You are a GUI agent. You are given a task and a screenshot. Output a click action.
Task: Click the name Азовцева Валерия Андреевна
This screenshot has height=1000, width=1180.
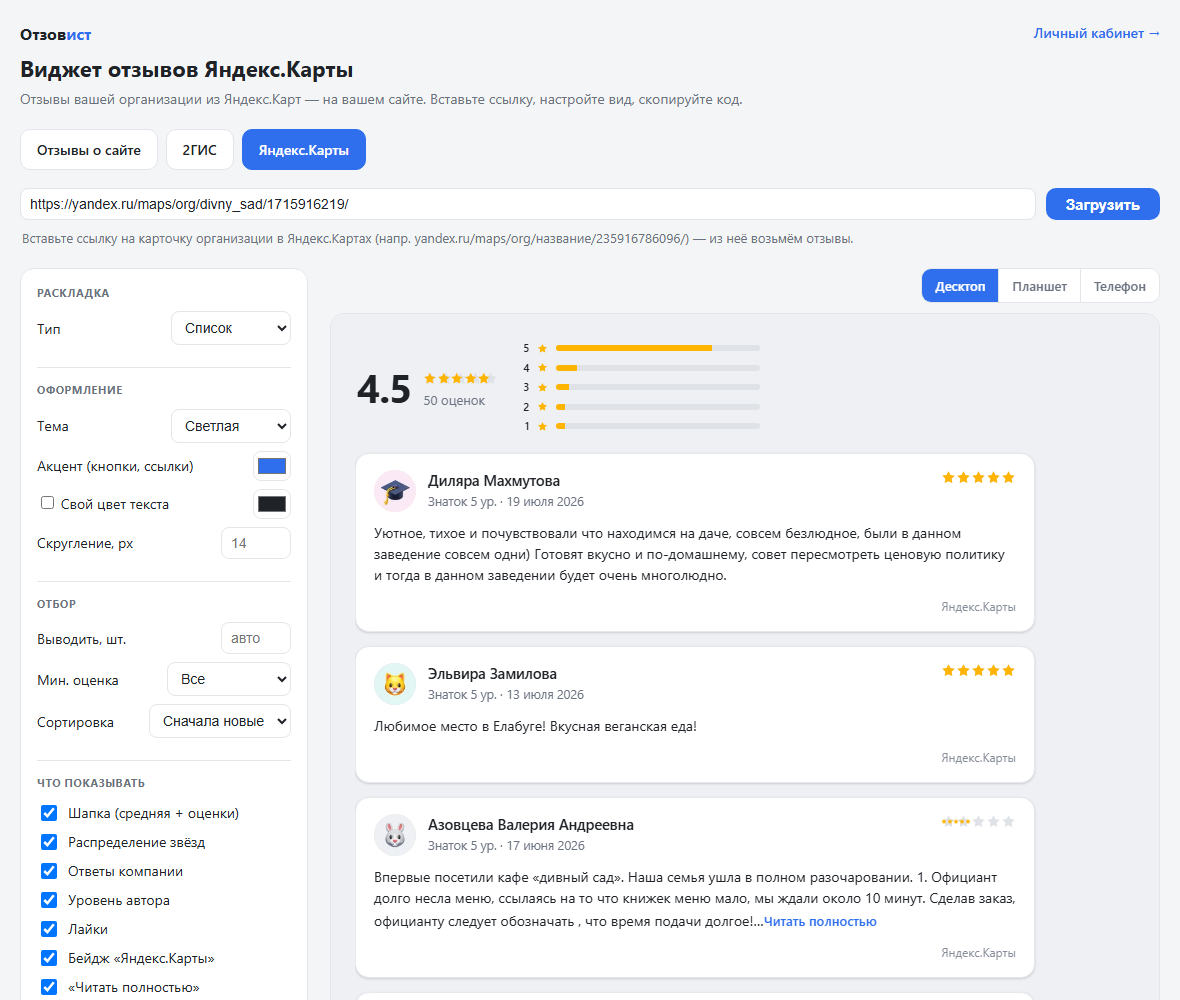tap(531, 825)
